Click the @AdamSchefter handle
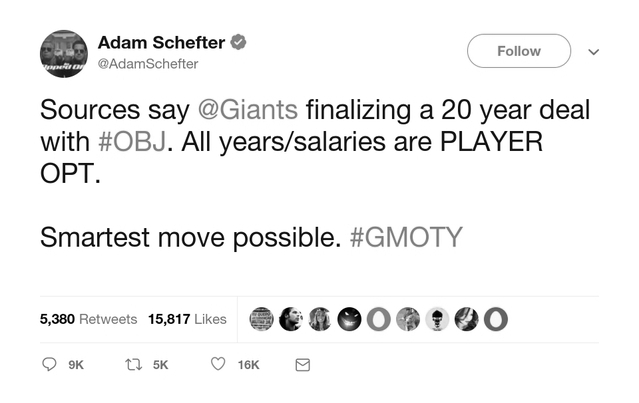The width and height of the screenshot is (639, 403). 148,64
